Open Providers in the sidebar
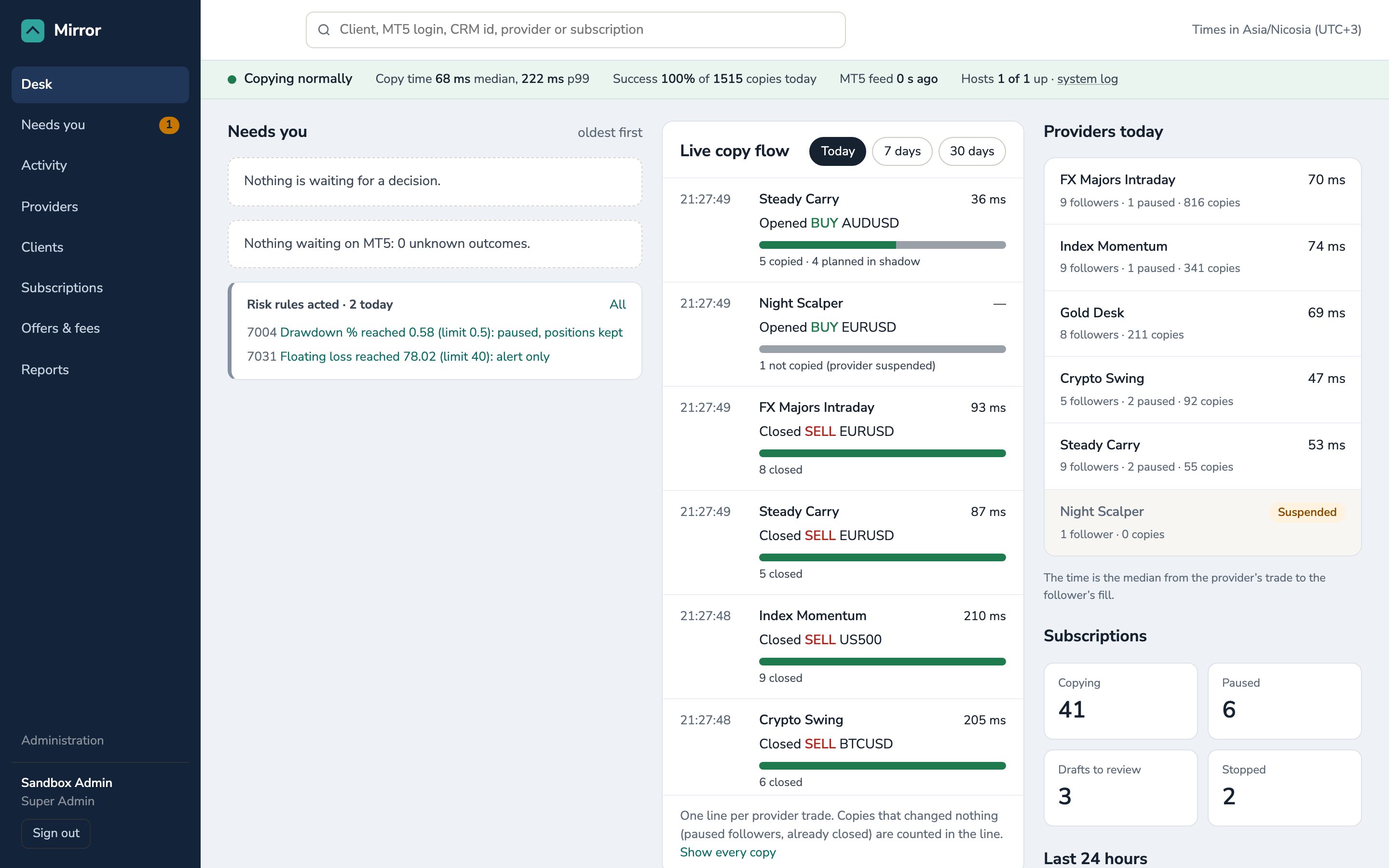The width and height of the screenshot is (1389, 868). 100,207
